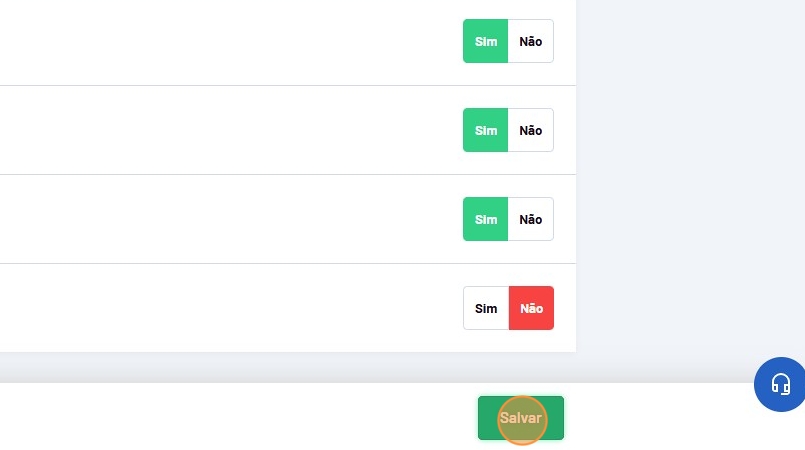
Task: Click the Salvar button
Action: [521, 418]
